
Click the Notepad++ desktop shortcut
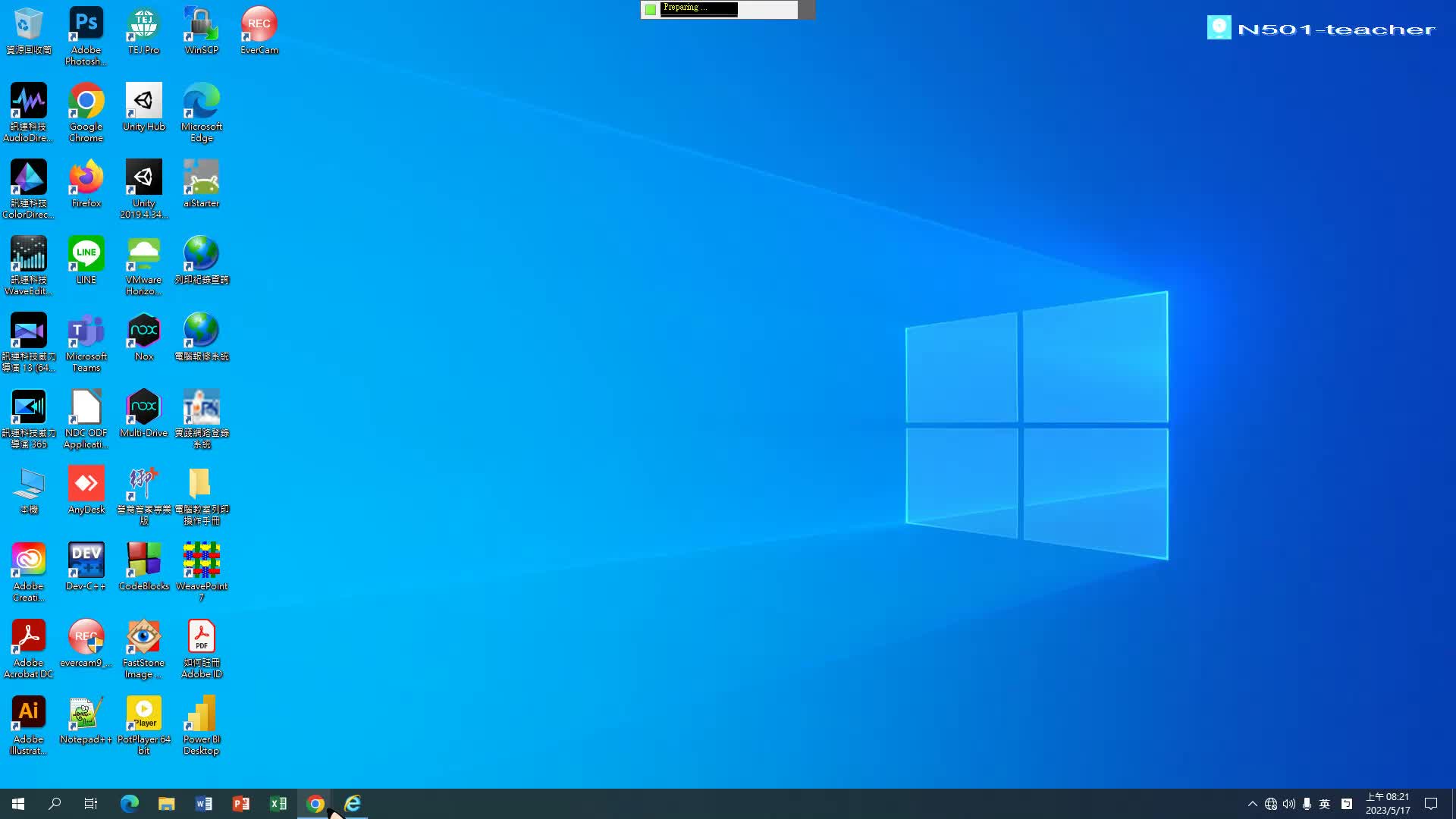click(86, 720)
